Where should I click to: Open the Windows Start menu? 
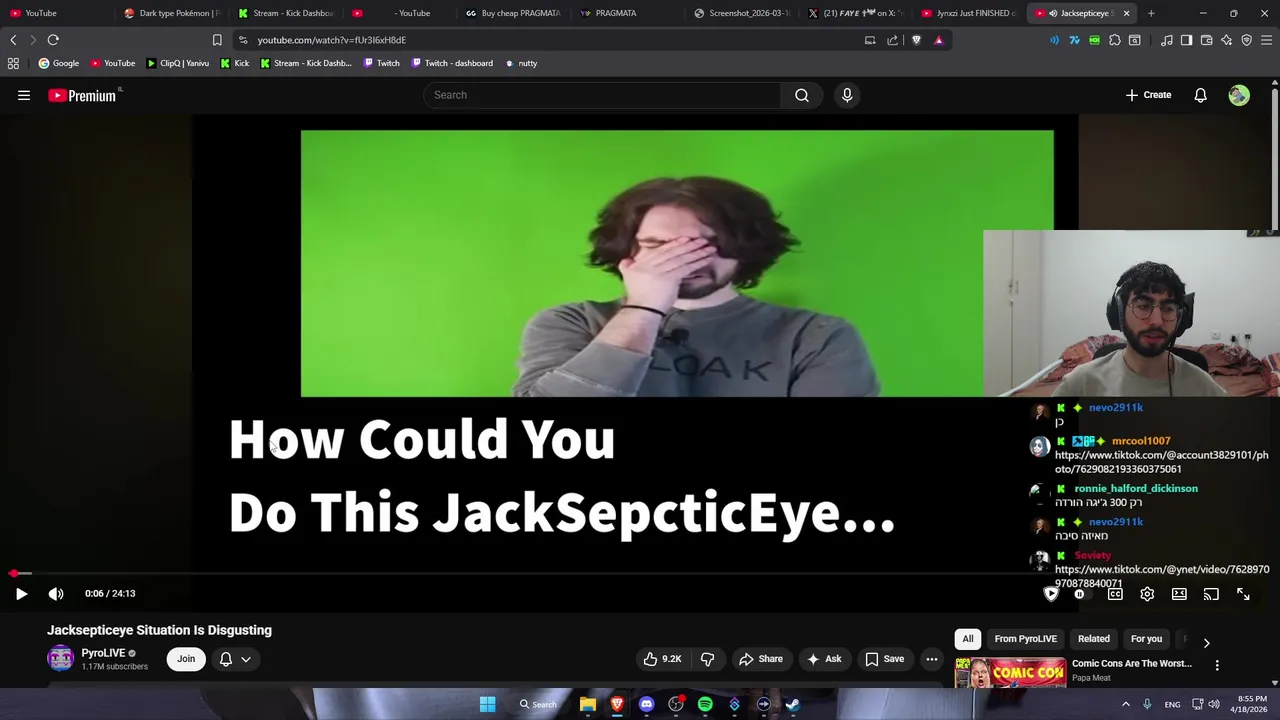pos(487,704)
